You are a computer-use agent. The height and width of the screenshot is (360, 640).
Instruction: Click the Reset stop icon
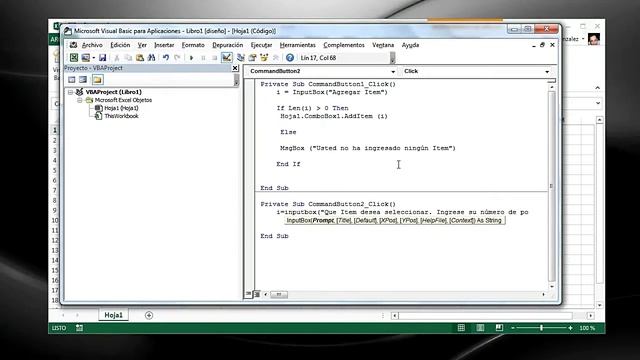click(x=214, y=58)
